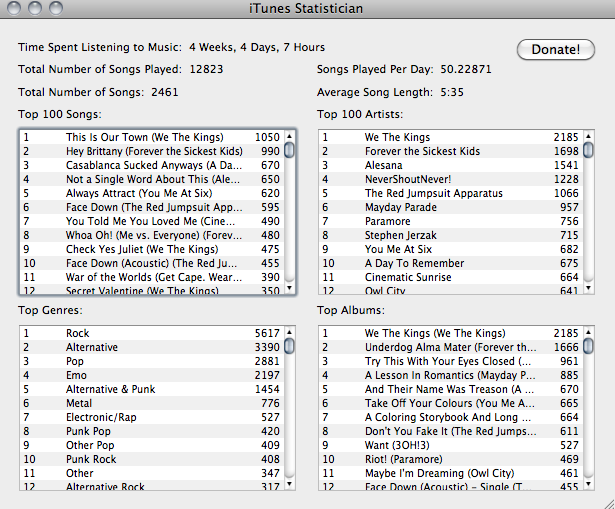
Task: Click Top Songs list scroll up arrow
Action: [x=289, y=136]
